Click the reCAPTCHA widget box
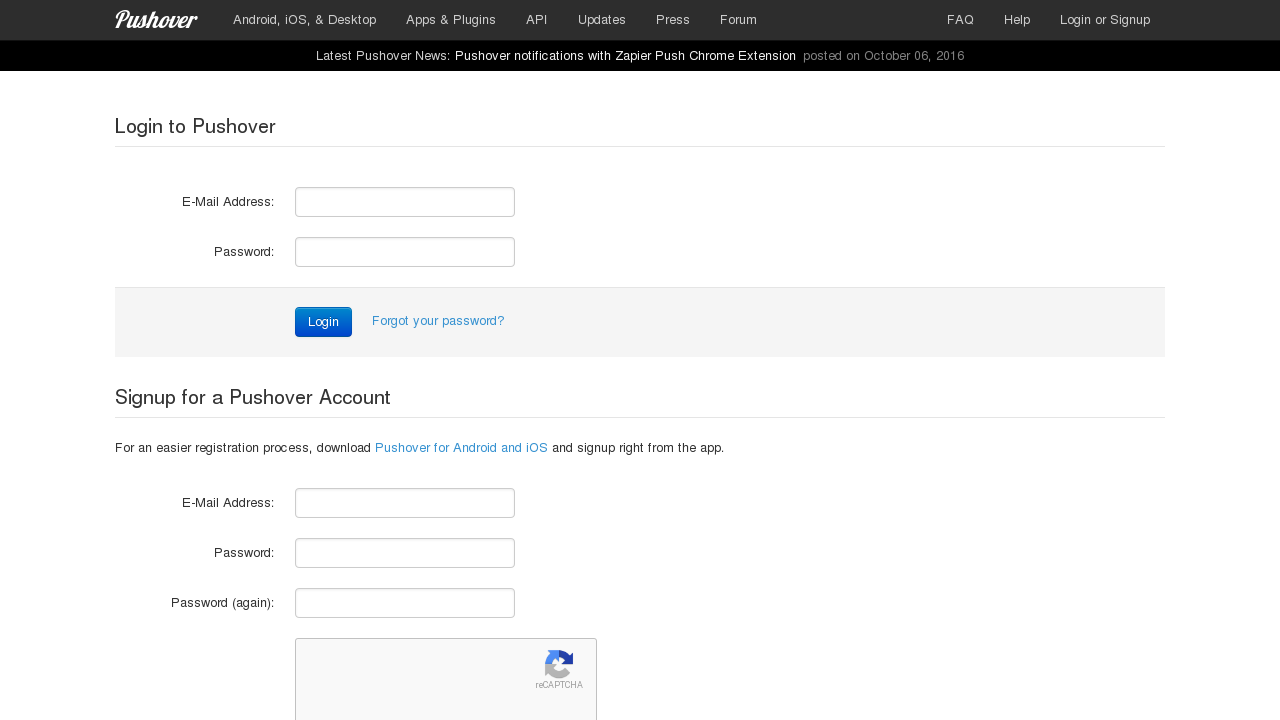Image resolution: width=1280 pixels, height=720 pixels. pyautogui.click(x=446, y=679)
